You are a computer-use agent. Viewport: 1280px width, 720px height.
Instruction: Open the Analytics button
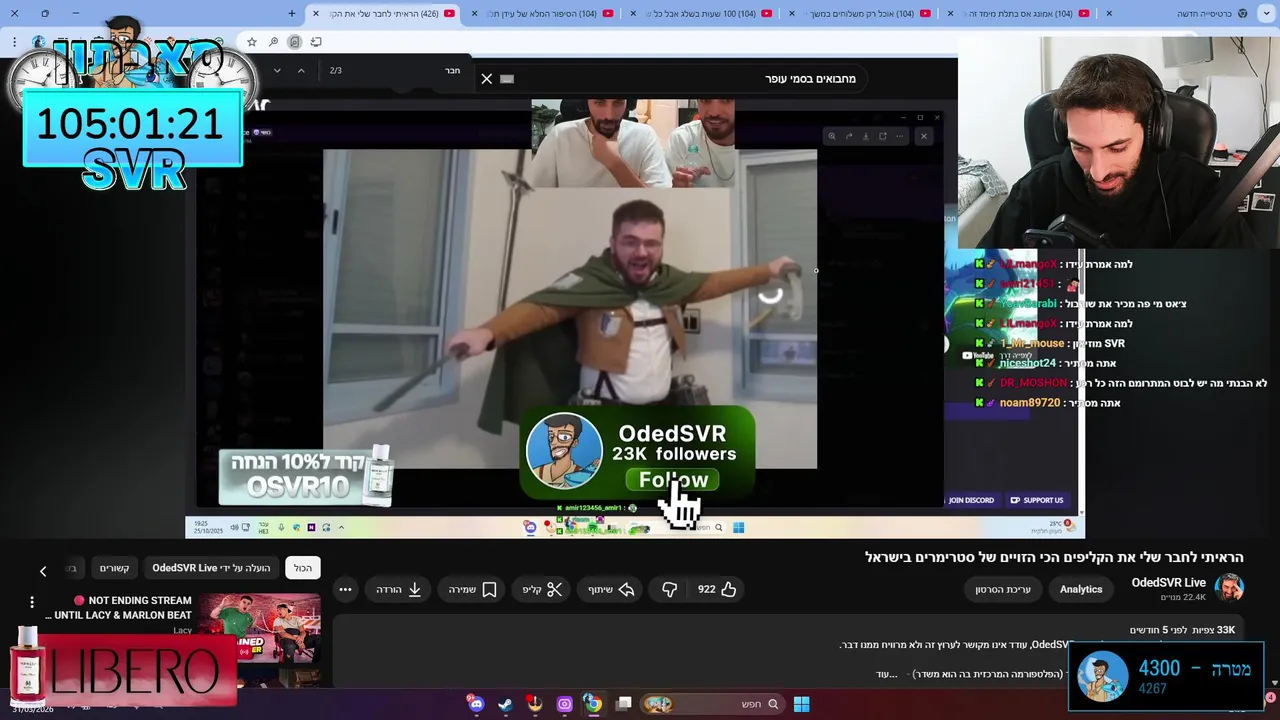tap(1081, 589)
